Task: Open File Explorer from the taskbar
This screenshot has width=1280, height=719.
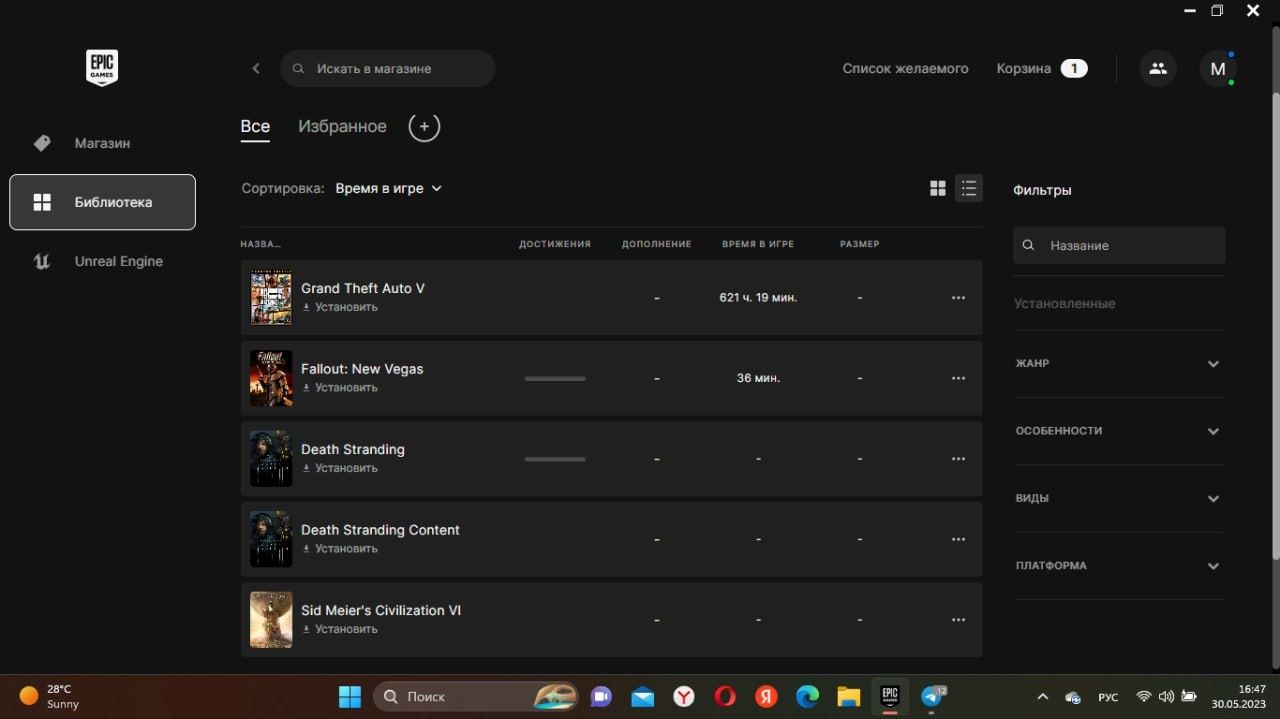Action: coord(848,696)
